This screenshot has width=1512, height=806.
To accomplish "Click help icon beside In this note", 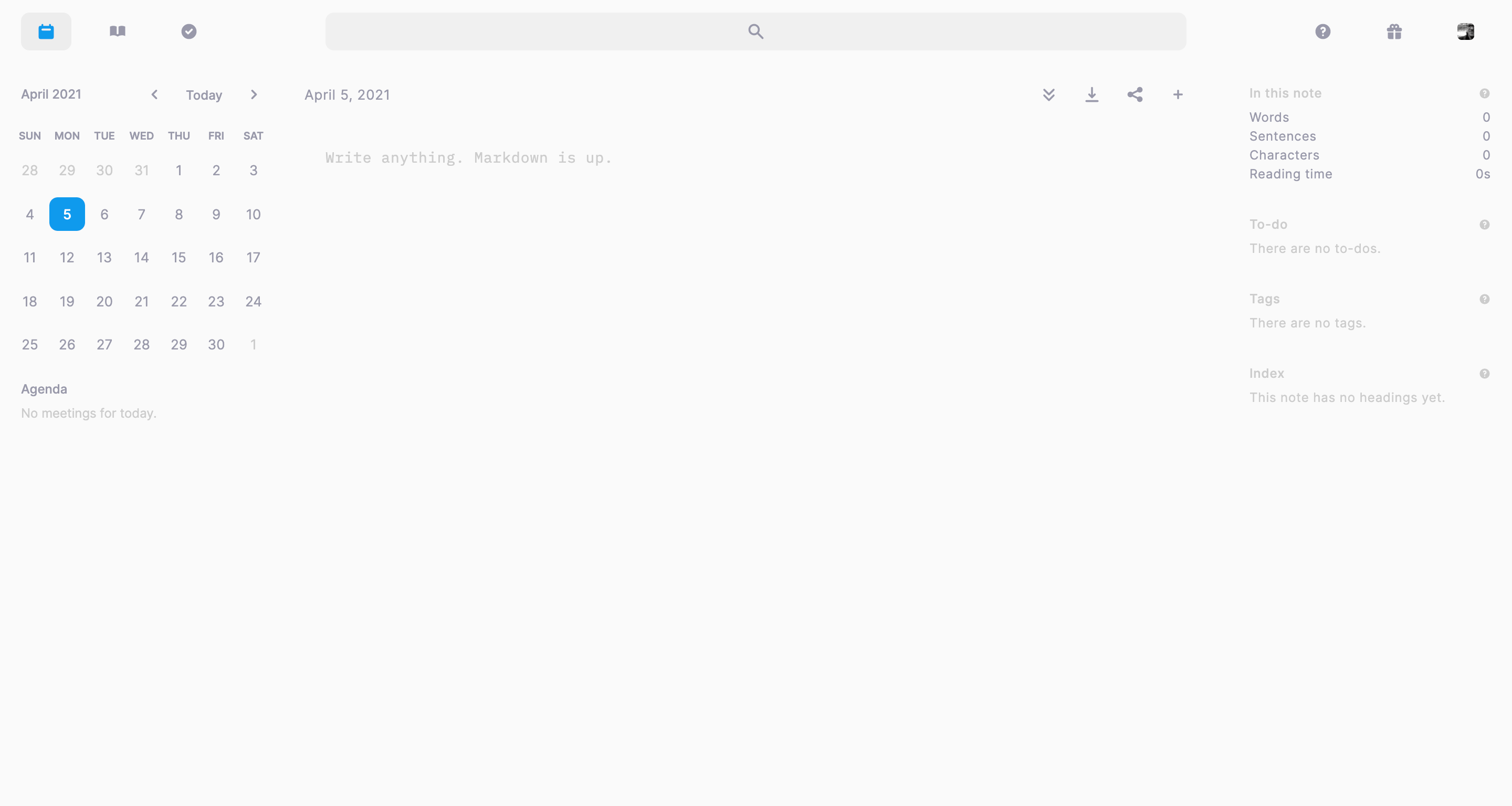I will (1484, 93).
